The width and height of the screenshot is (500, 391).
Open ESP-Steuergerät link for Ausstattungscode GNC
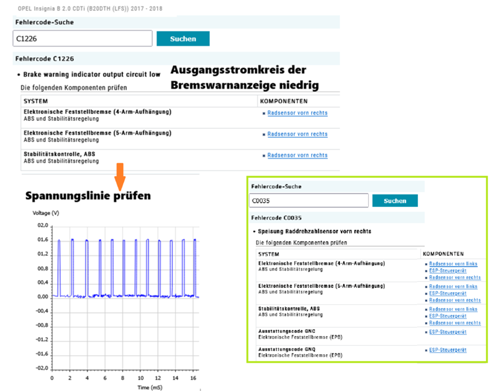coord(448,332)
